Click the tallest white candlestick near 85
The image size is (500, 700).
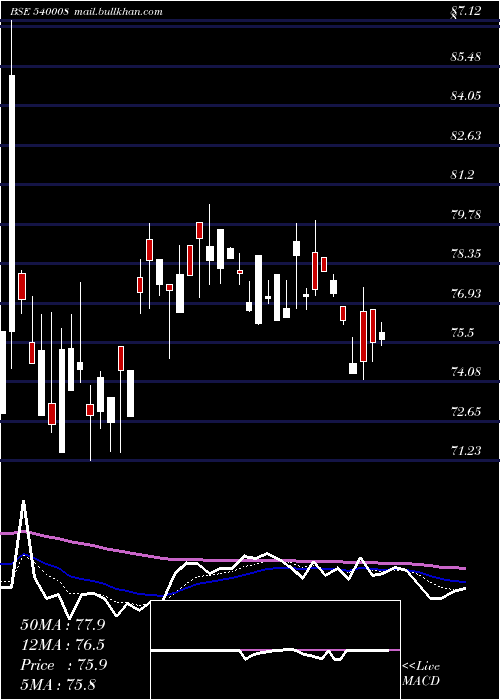click(x=12, y=204)
